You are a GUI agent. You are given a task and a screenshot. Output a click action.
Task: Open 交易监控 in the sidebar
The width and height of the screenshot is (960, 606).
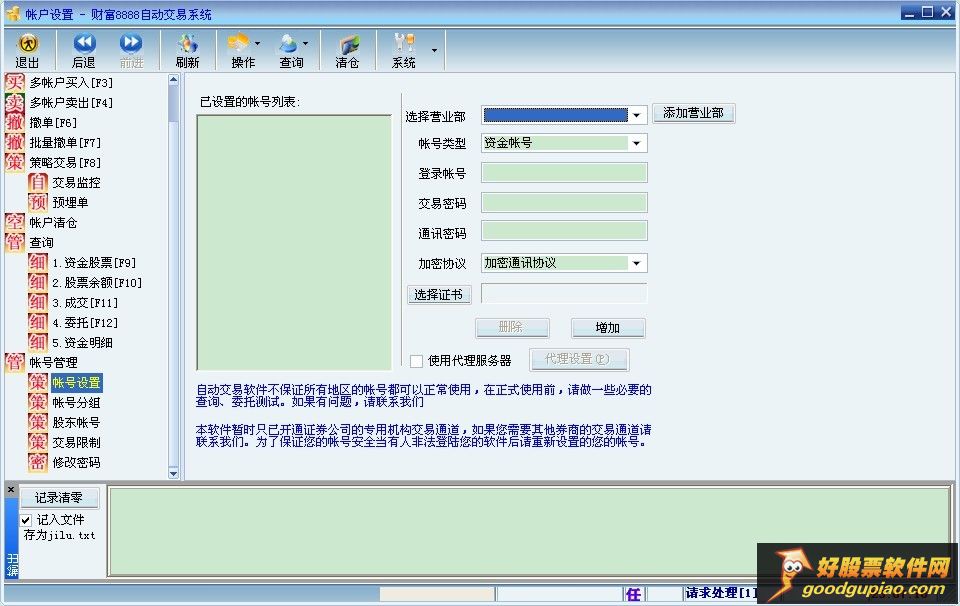(76, 182)
